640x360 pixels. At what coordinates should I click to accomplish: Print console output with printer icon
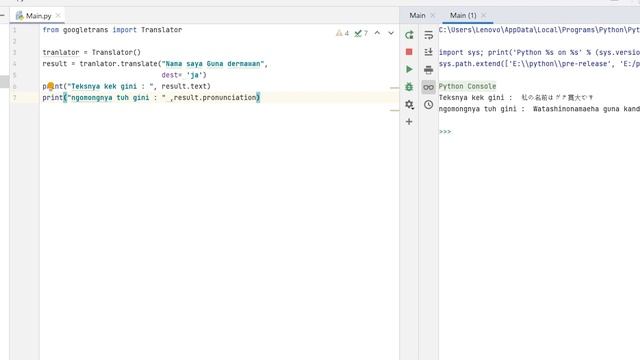428,70
